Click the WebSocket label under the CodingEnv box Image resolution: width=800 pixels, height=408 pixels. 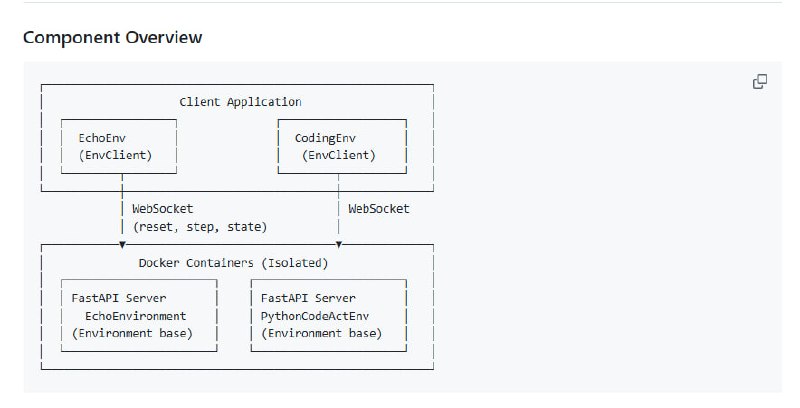click(378, 209)
